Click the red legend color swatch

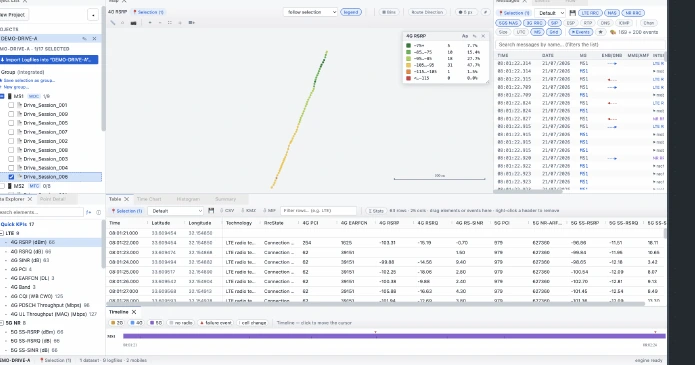408,78
